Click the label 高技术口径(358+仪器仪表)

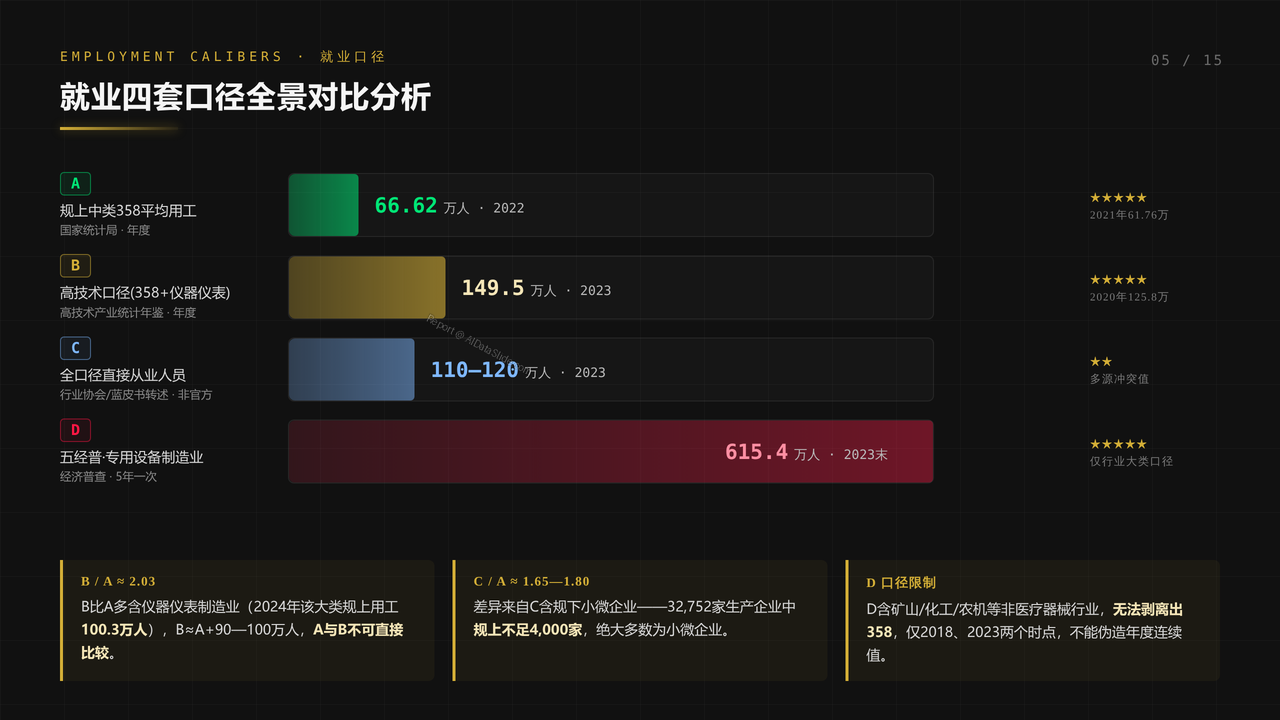click(145, 293)
